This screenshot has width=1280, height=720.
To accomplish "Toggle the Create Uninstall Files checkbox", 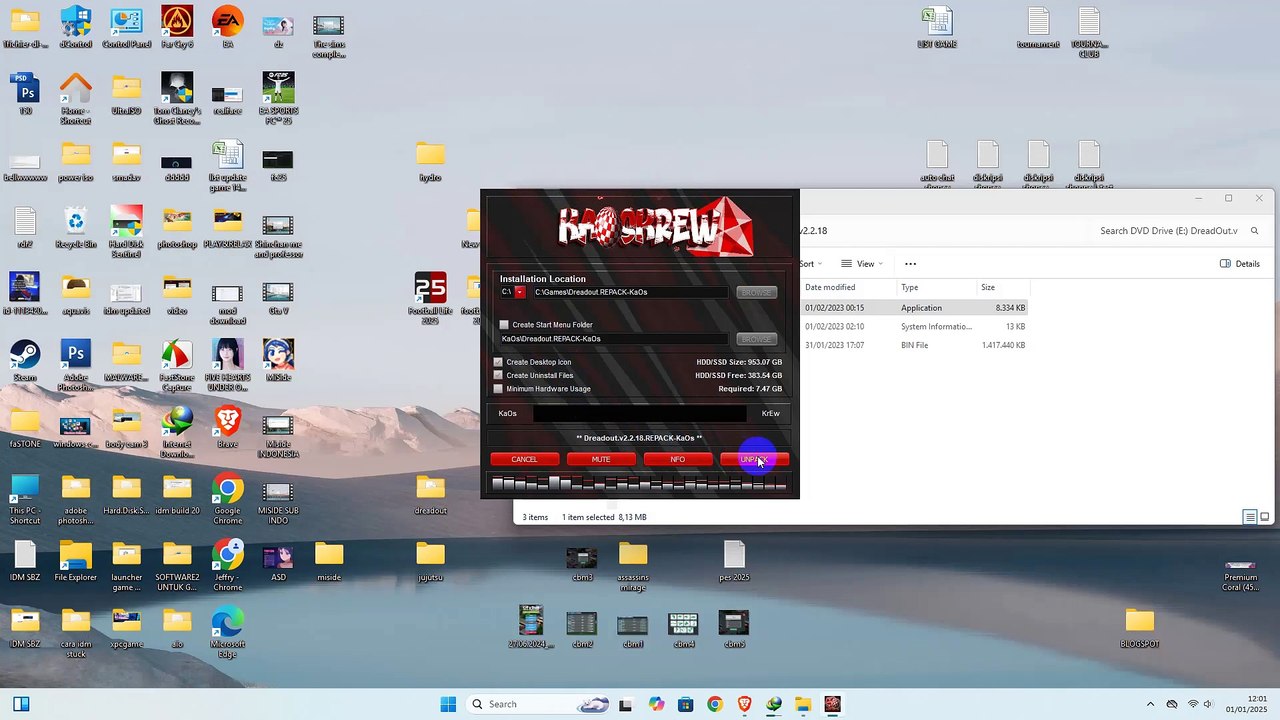I will [x=498, y=375].
